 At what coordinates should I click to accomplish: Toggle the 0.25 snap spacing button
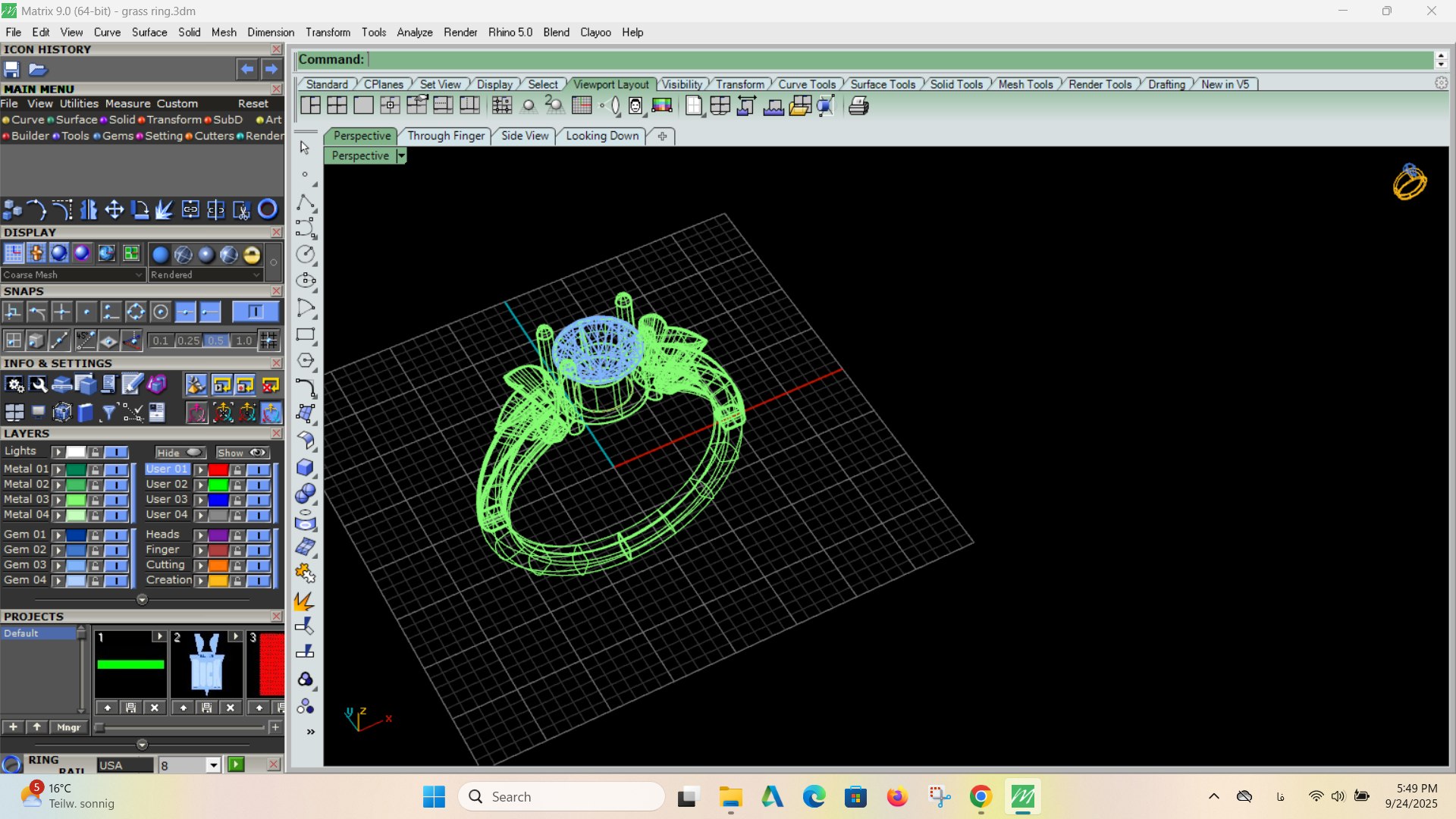pyautogui.click(x=188, y=340)
